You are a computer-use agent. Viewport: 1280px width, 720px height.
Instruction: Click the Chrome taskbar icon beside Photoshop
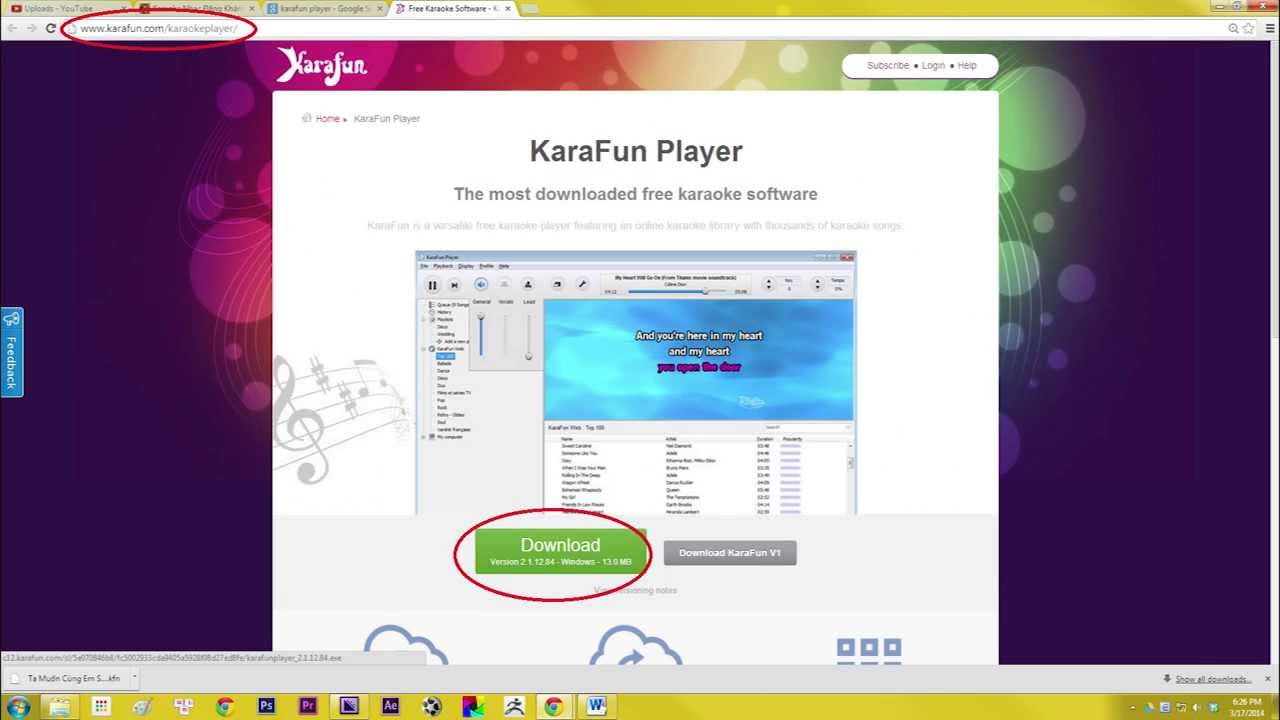point(225,706)
